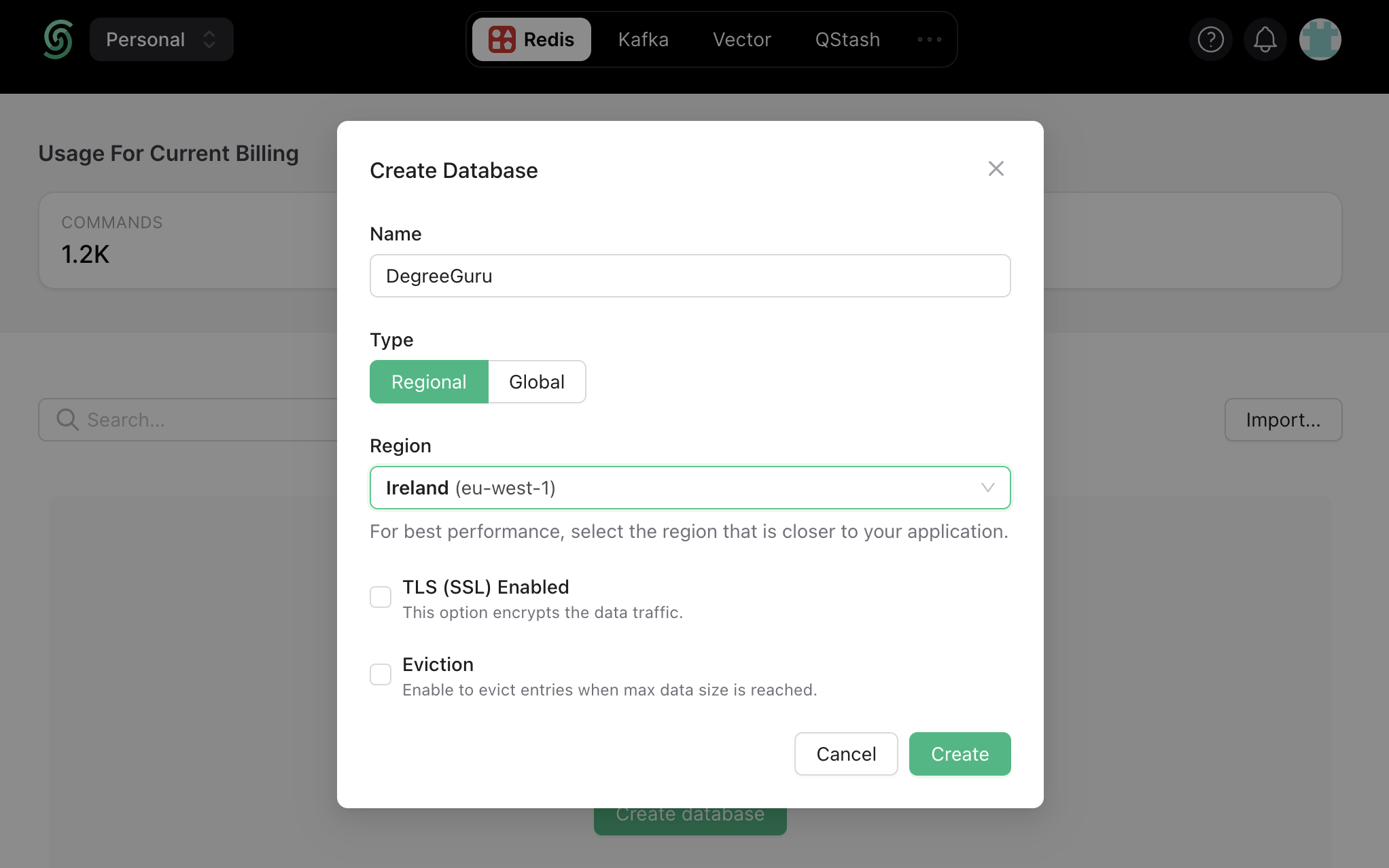This screenshot has height=868, width=1389.
Task: Enable the TLS (SSL) checkbox
Action: click(381, 597)
